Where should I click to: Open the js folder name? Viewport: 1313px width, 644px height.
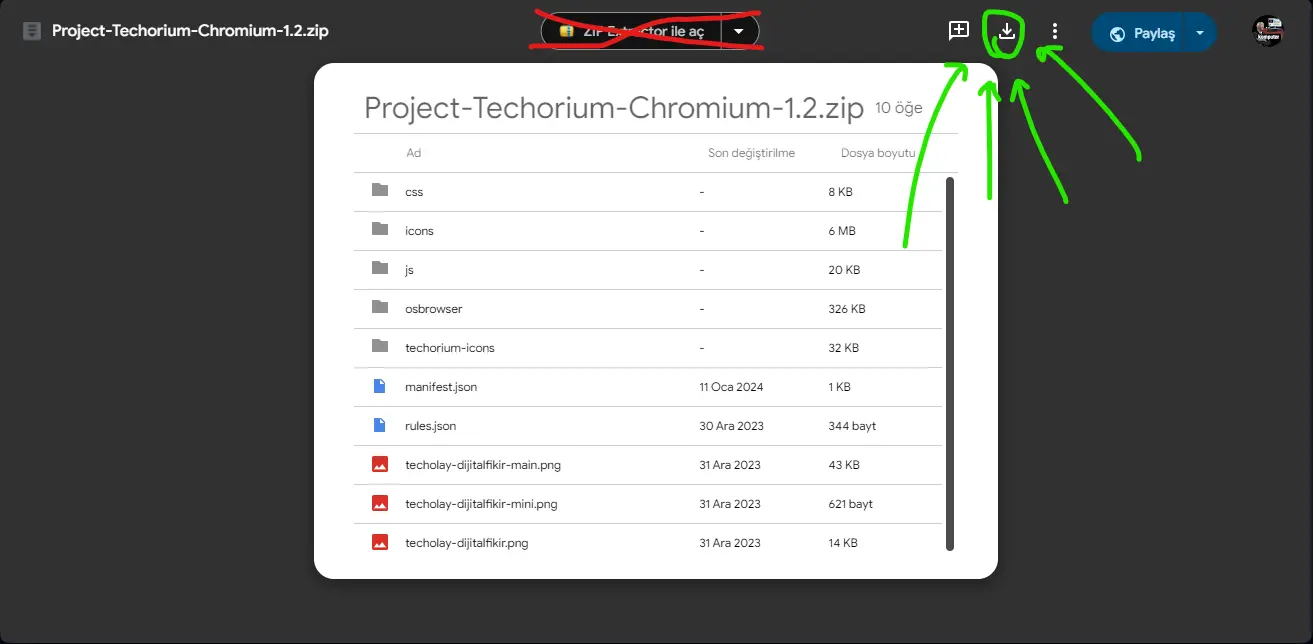pos(409,270)
